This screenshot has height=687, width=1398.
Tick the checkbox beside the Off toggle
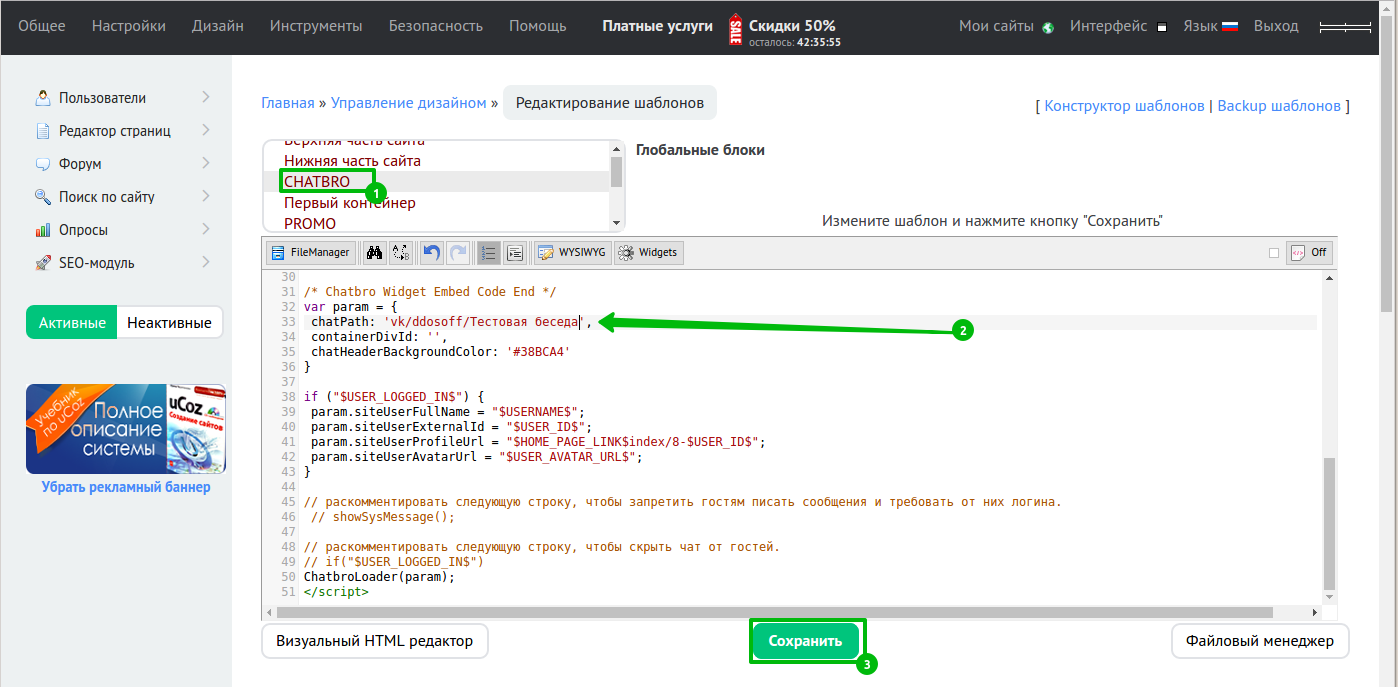[x=1274, y=253]
